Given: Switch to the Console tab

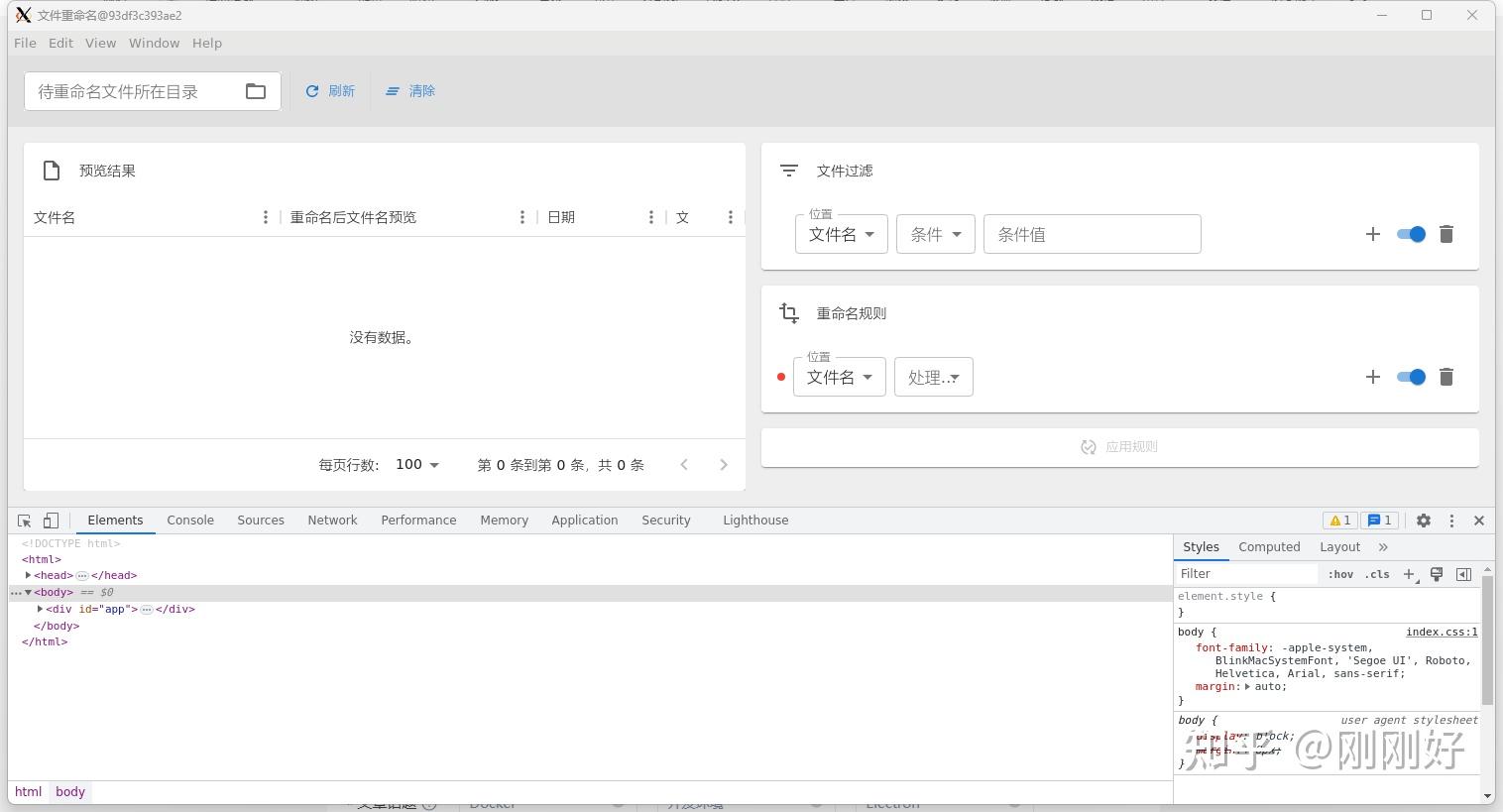Looking at the screenshot, I should (189, 520).
